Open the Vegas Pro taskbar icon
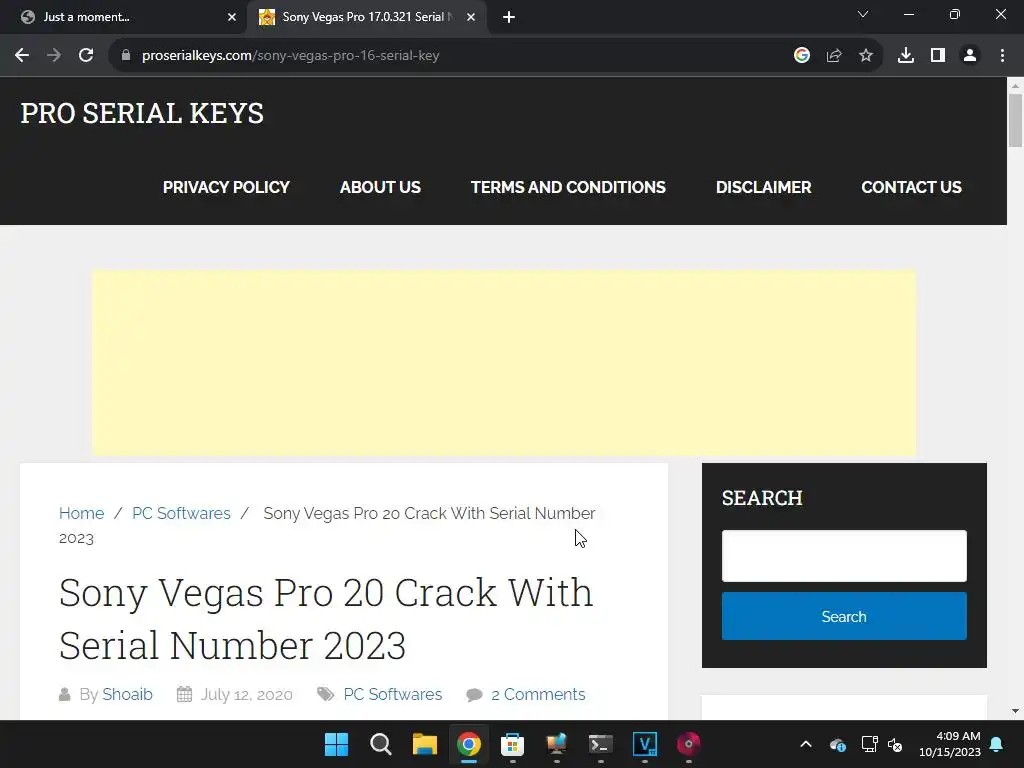This screenshot has width=1024, height=768. coord(645,744)
